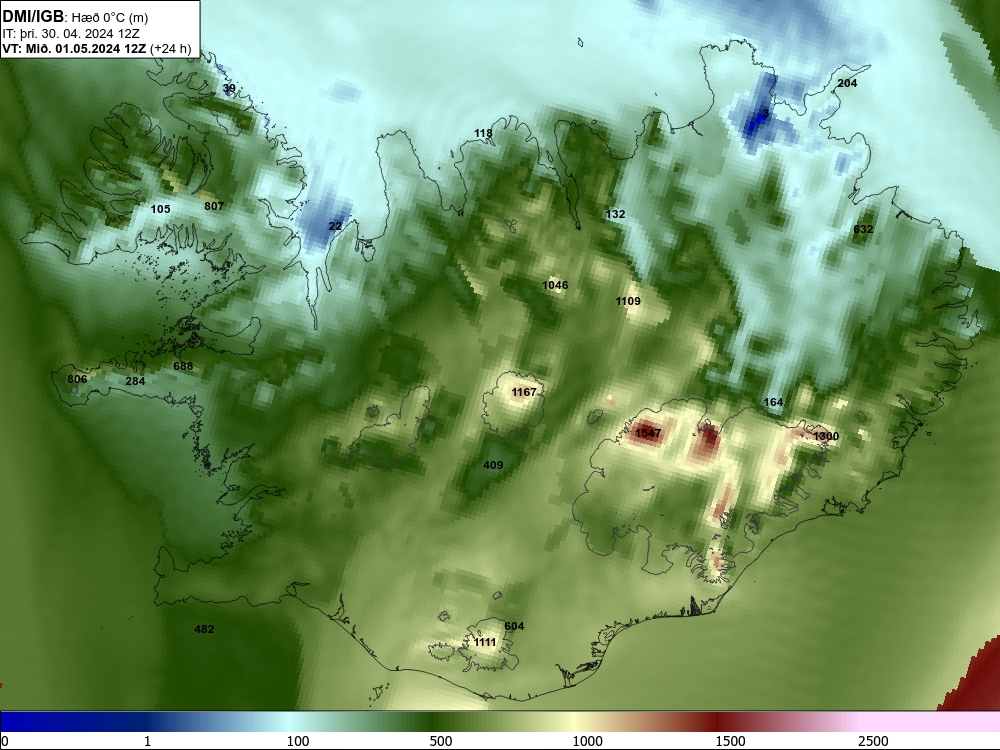Click the 1000 label under the color scale

(x=587, y=741)
